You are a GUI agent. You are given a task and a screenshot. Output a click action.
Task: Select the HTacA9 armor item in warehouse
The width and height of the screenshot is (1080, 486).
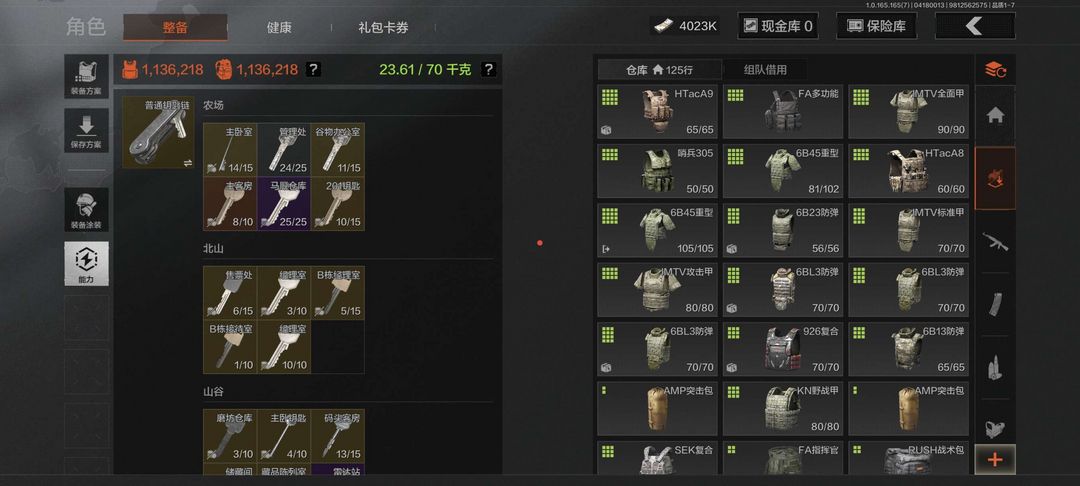pos(657,112)
